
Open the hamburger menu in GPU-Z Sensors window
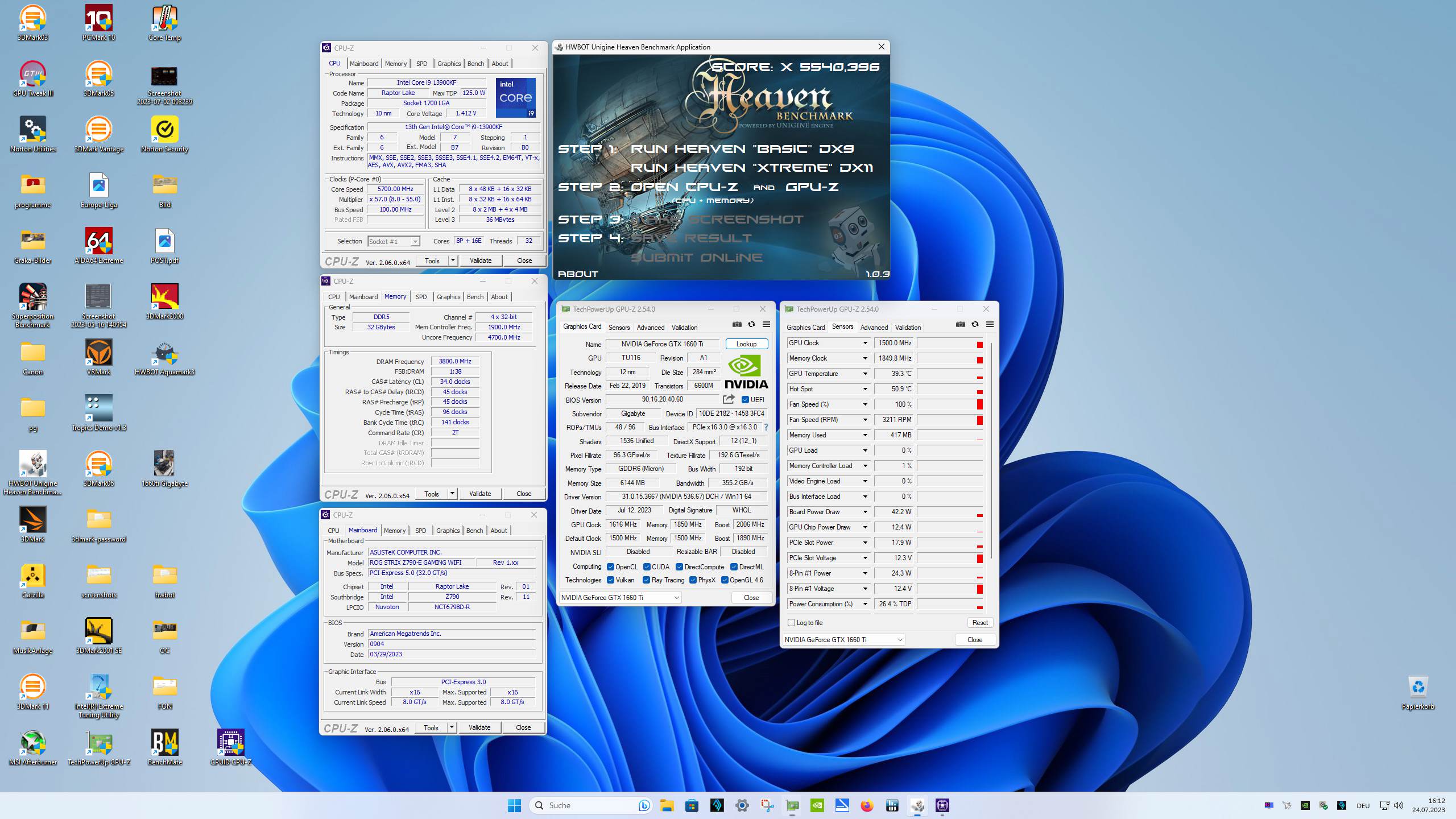point(990,324)
